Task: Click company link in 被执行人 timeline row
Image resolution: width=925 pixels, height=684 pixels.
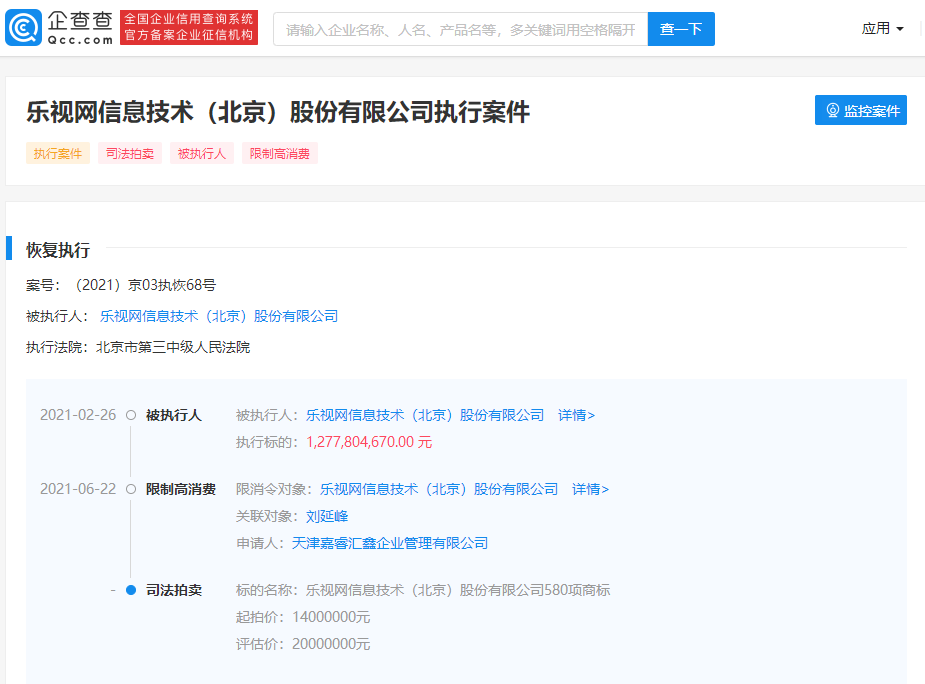Action: (425, 415)
